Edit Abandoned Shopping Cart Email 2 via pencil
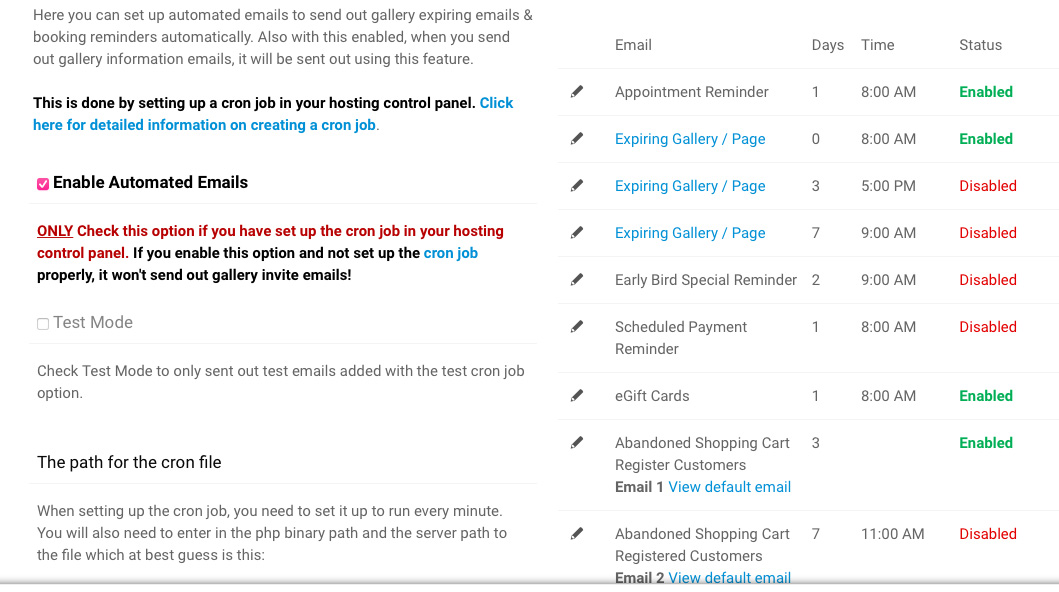 click(577, 534)
